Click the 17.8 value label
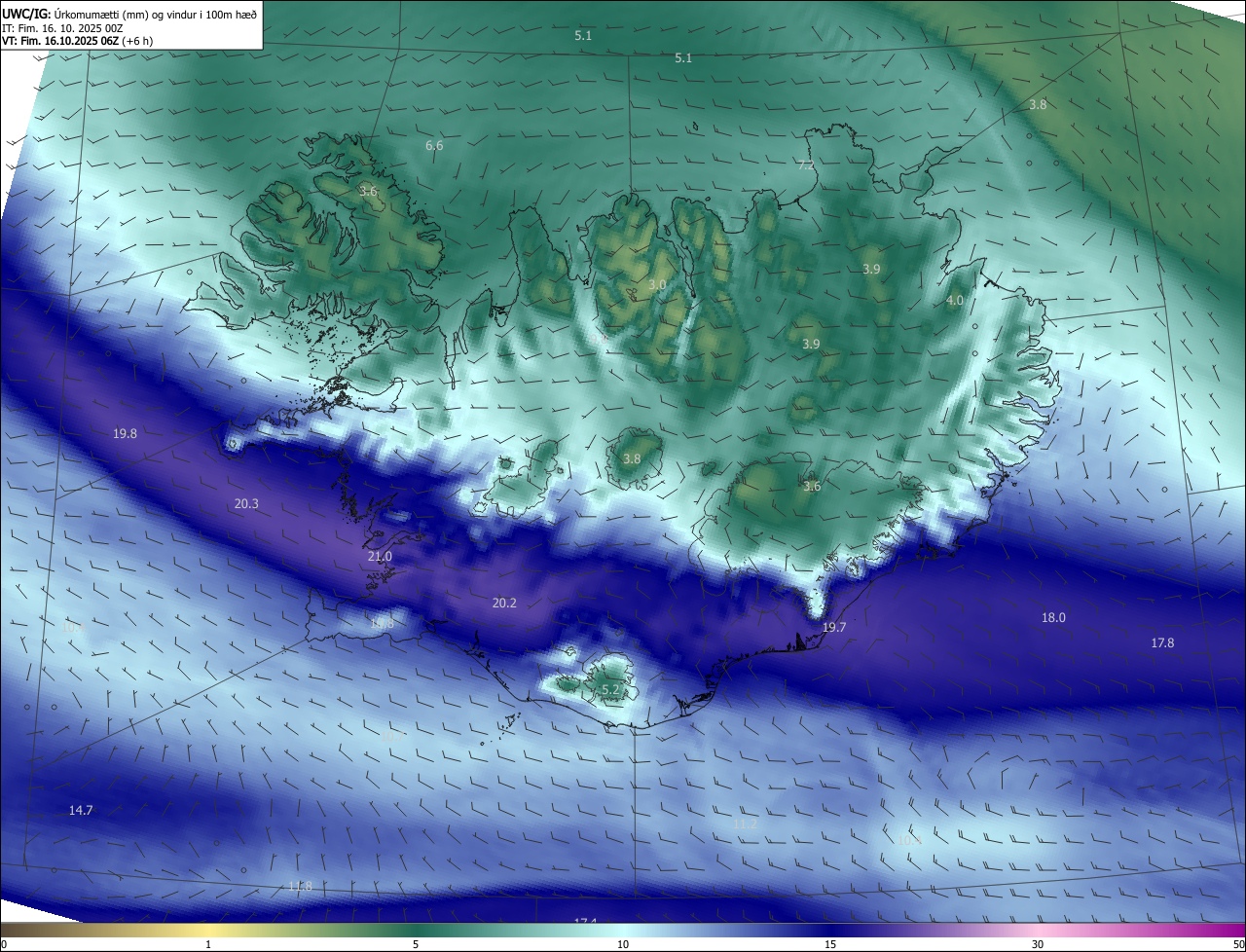The image size is (1246, 952). coord(1162,643)
